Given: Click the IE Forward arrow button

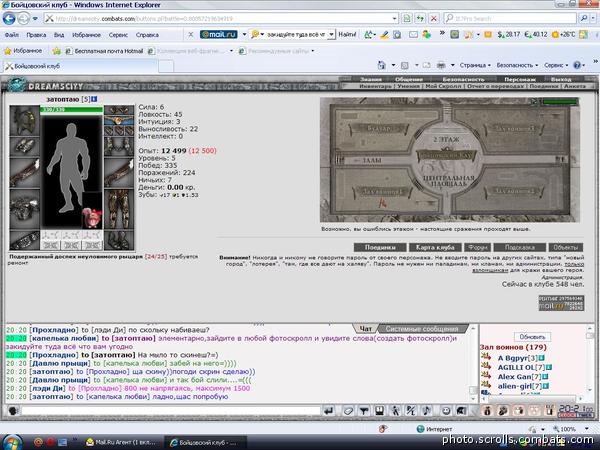Looking at the screenshot, I should [x=24, y=18].
